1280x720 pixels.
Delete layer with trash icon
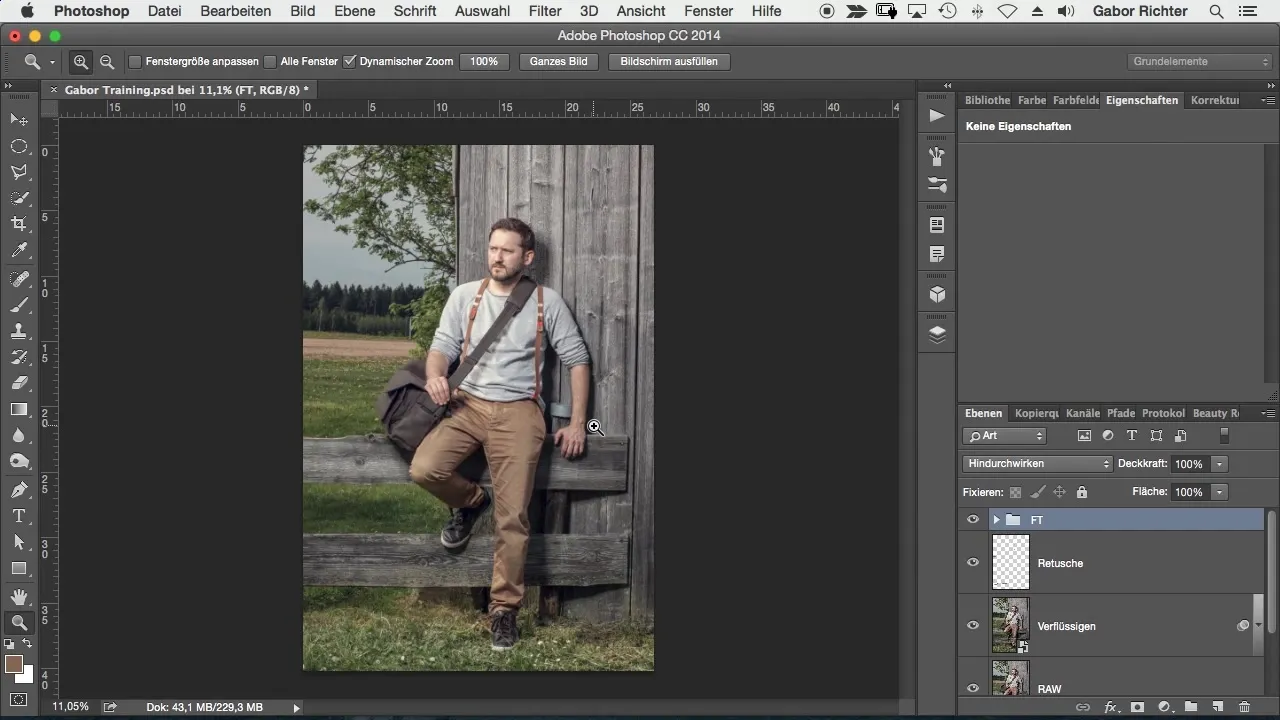(1244, 707)
